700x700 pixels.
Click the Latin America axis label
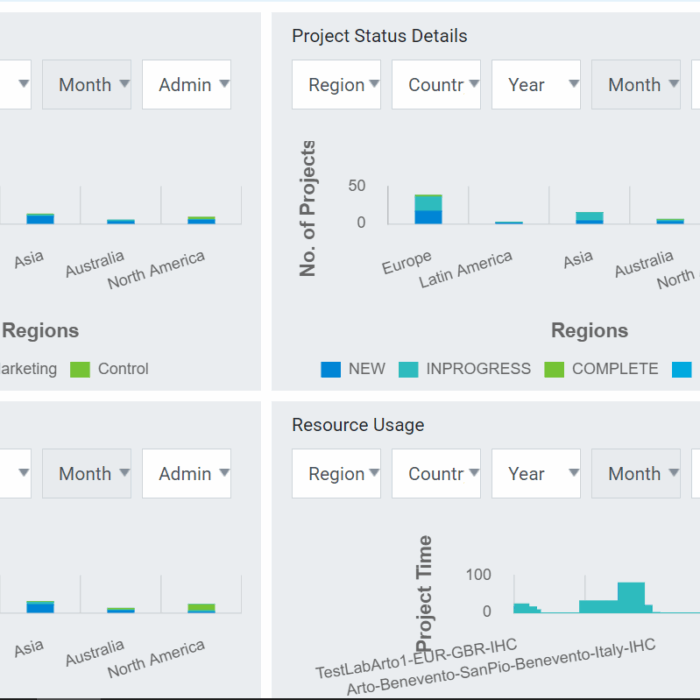[465, 269]
